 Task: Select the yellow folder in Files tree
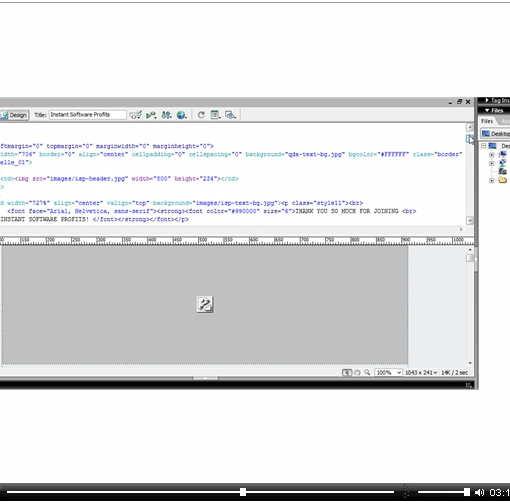tap(503, 180)
